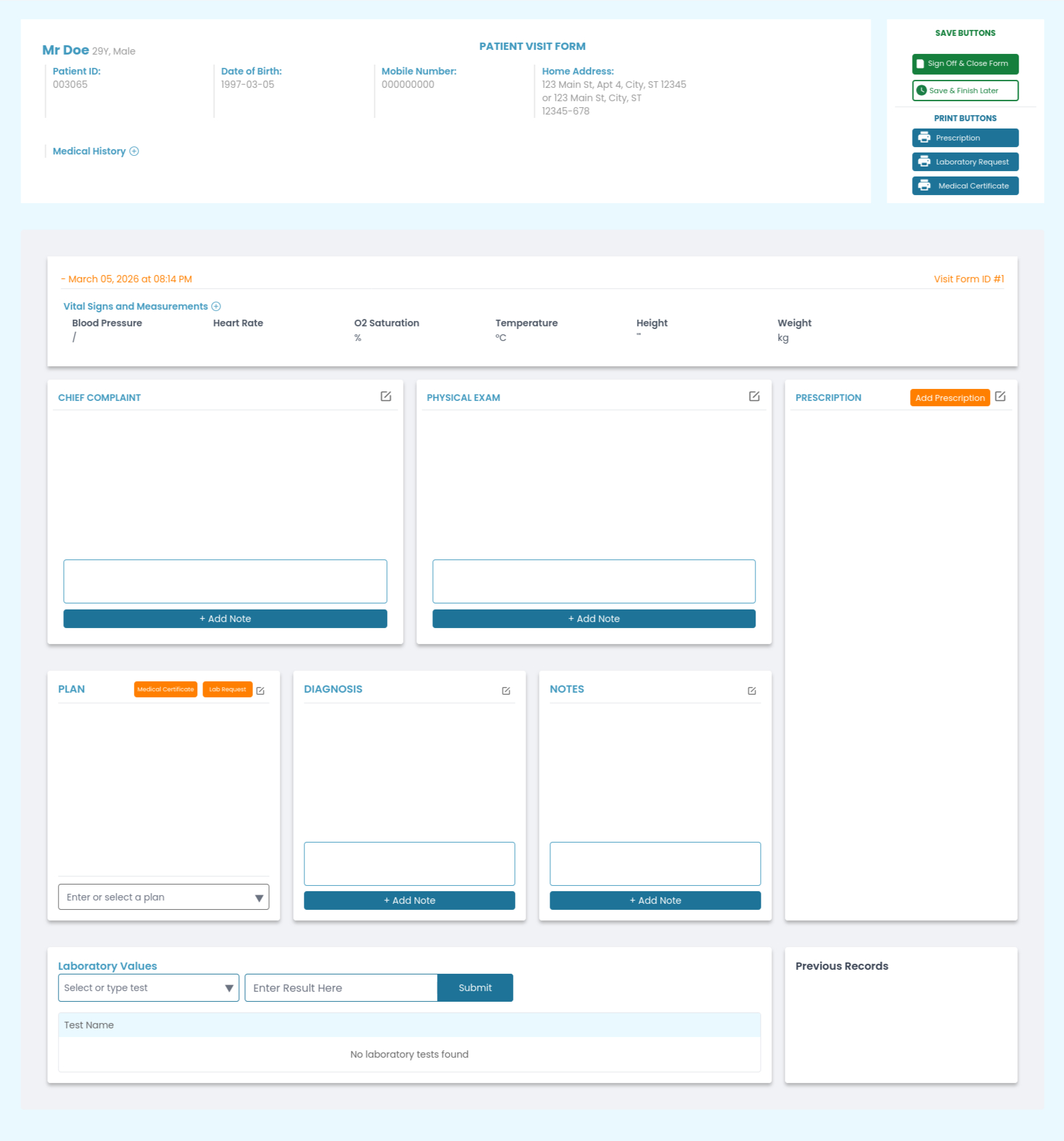Click mobile number '000000000'
1064x1141 pixels.
point(408,85)
